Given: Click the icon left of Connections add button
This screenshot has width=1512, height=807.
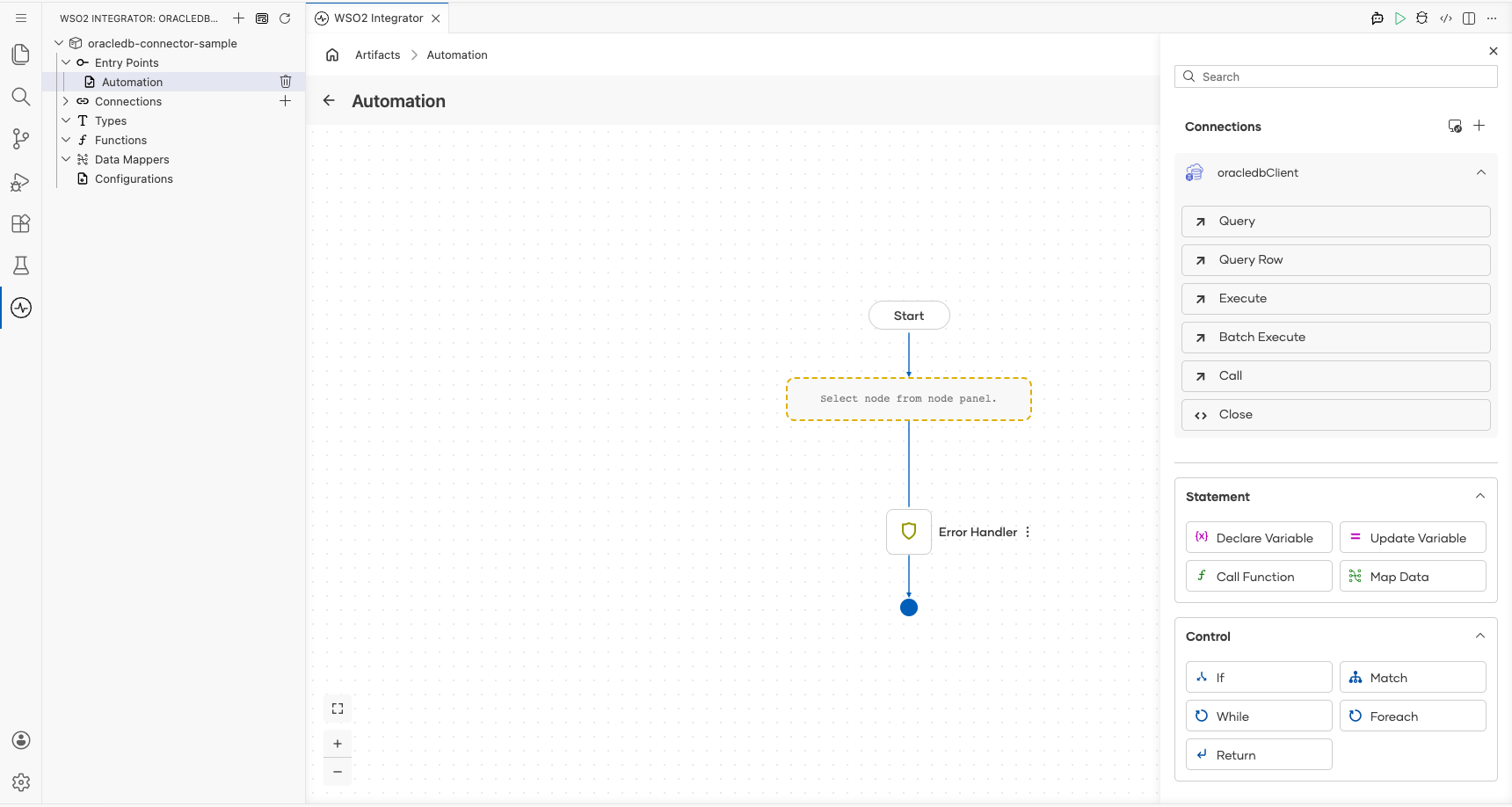Looking at the screenshot, I should coord(1455,126).
